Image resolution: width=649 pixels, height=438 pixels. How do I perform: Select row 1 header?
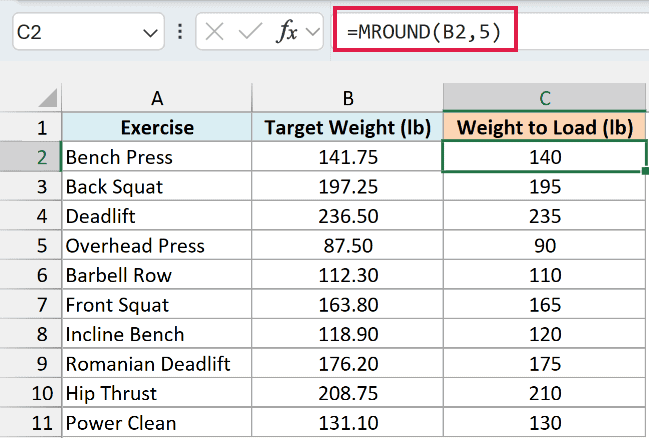click(31, 128)
